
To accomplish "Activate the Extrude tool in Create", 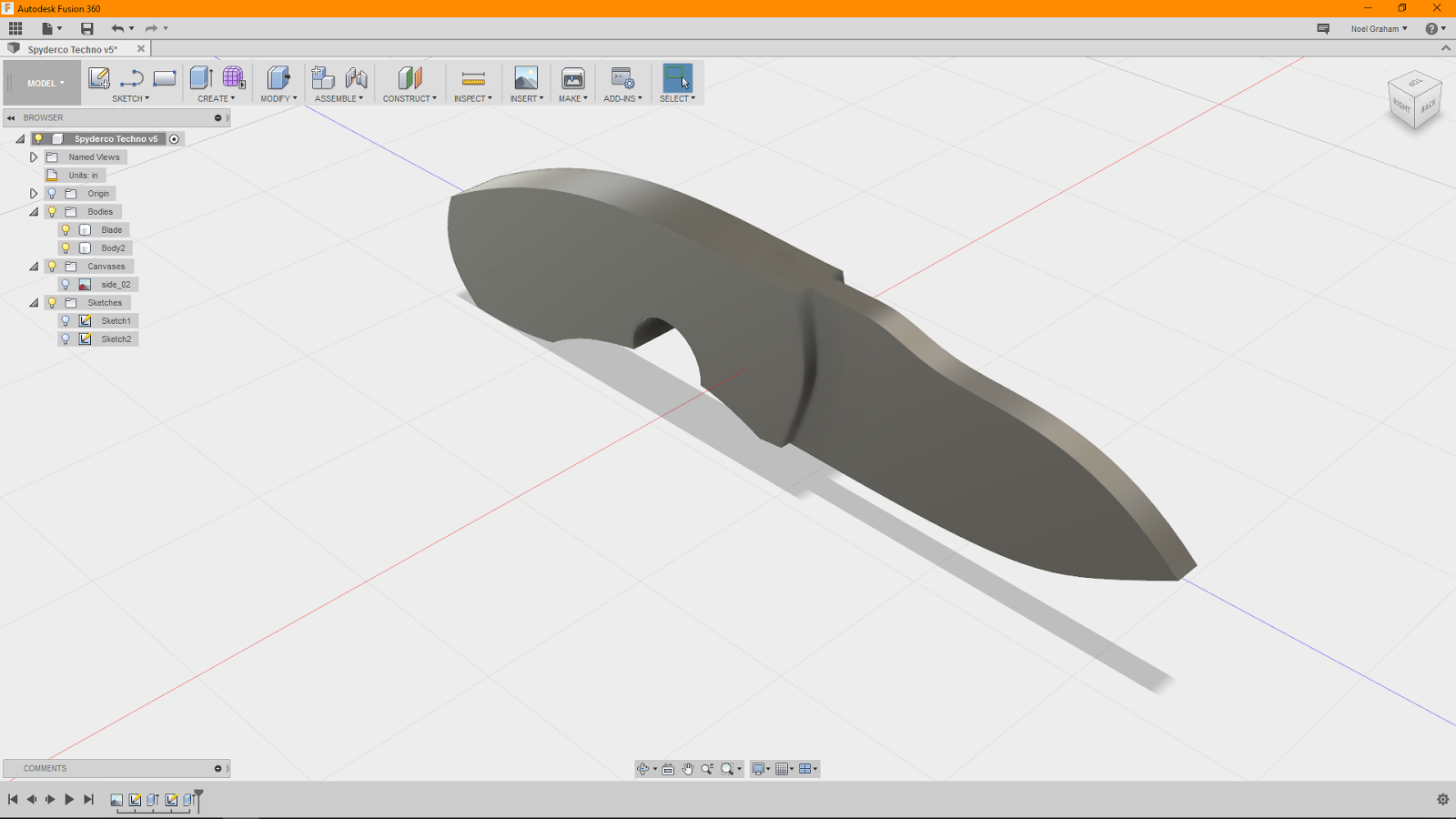I will click(201, 78).
